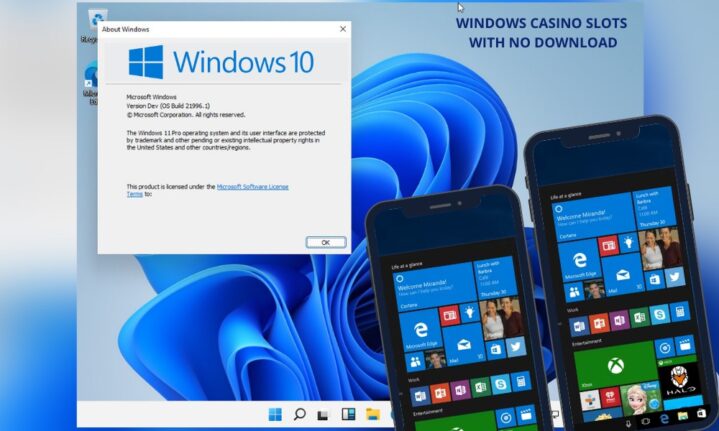Open Skype tile on the right phone

[x=660, y=315]
